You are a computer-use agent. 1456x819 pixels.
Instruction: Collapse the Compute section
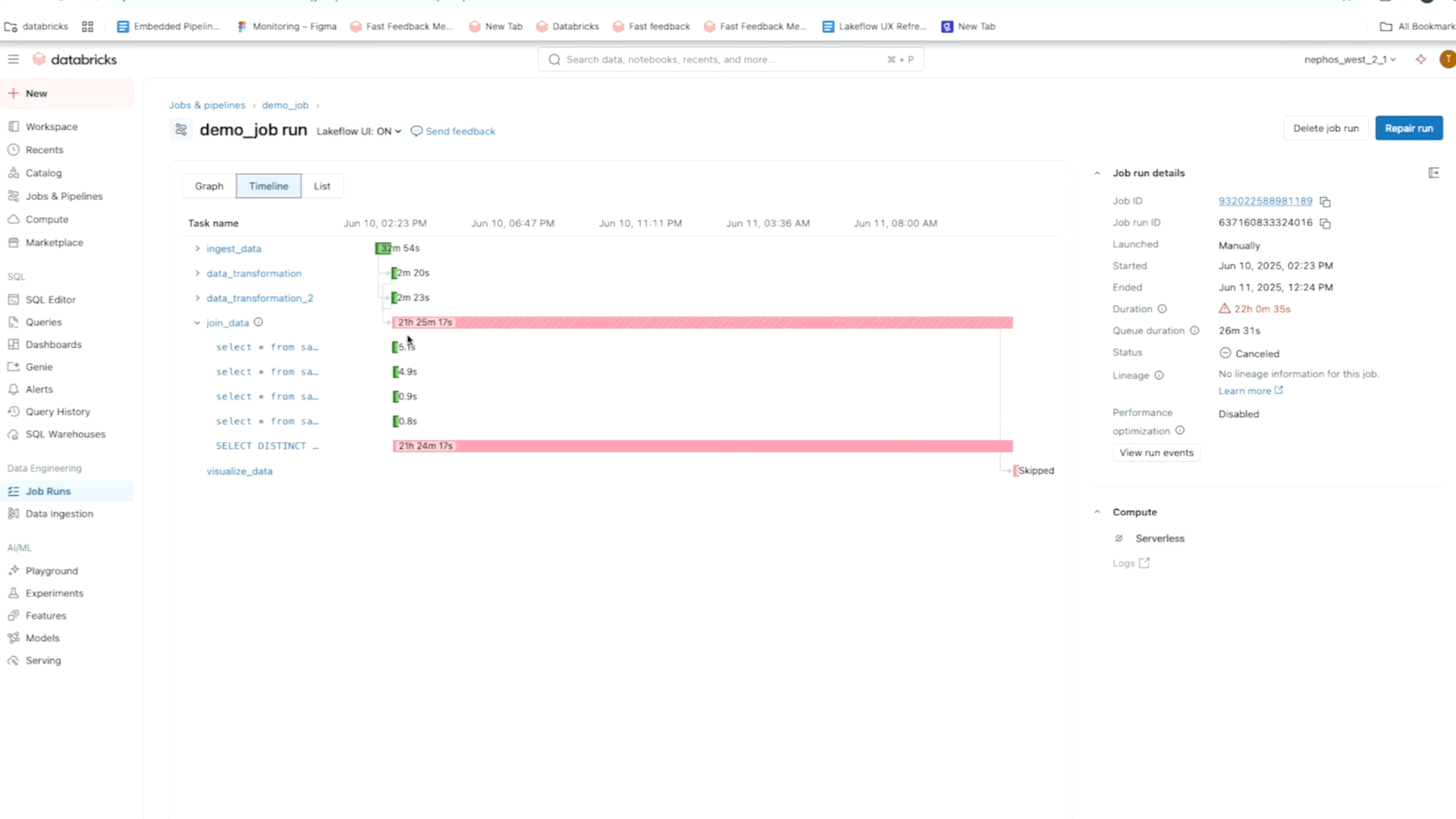tap(1097, 513)
